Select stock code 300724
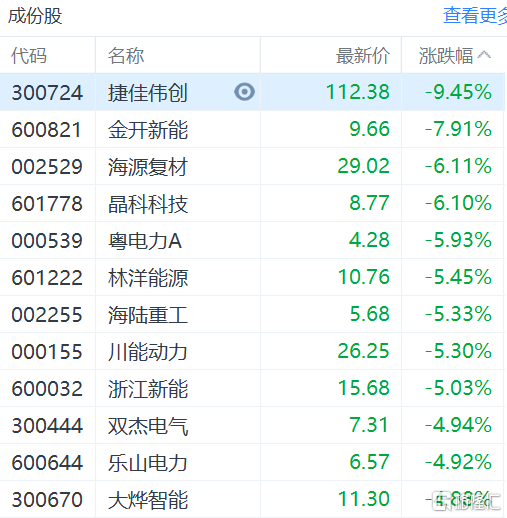This screenshot has height=518, width=507. [47, 92]
